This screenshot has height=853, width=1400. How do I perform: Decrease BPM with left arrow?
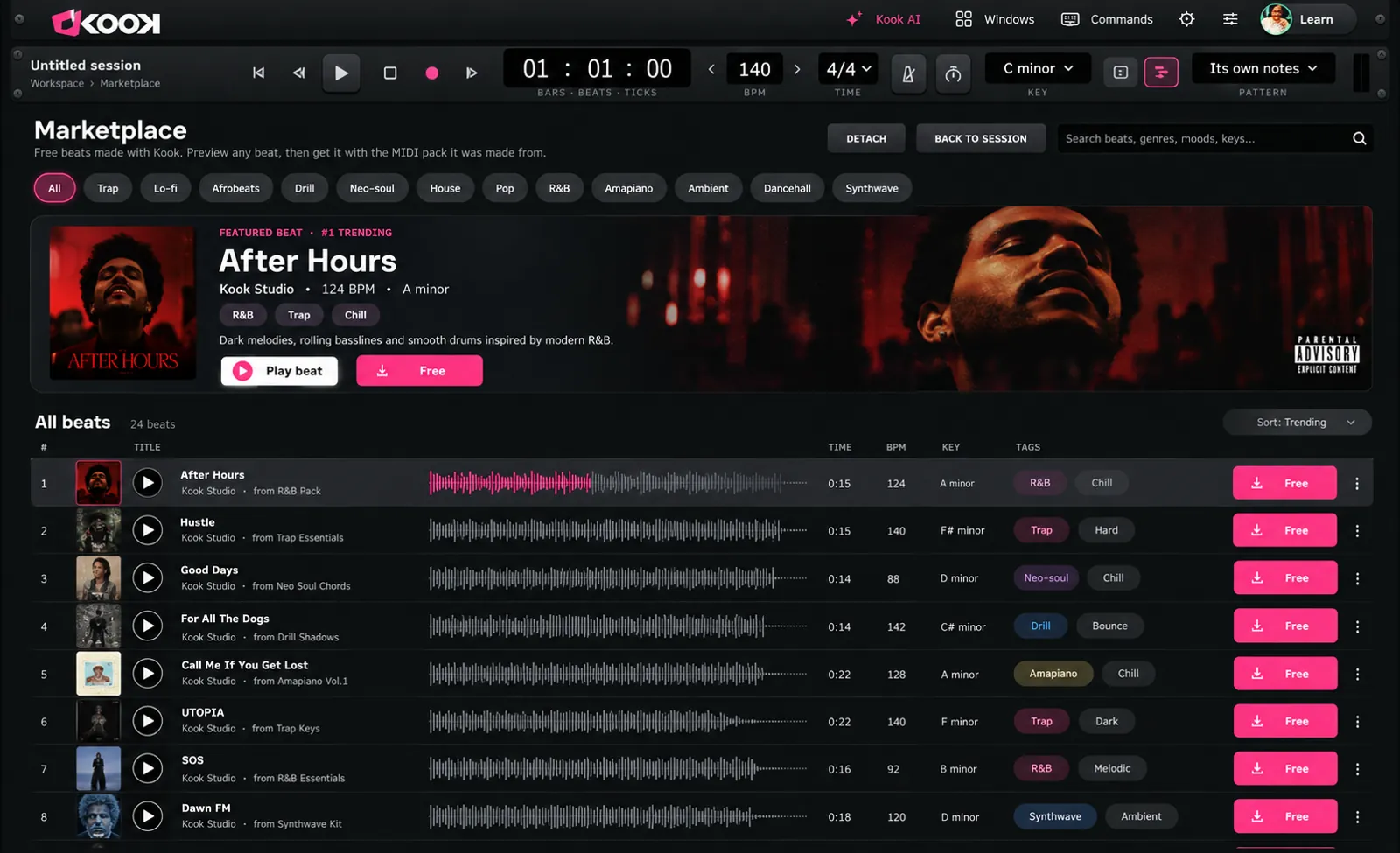pyautogui.click(x=711, y=69)
